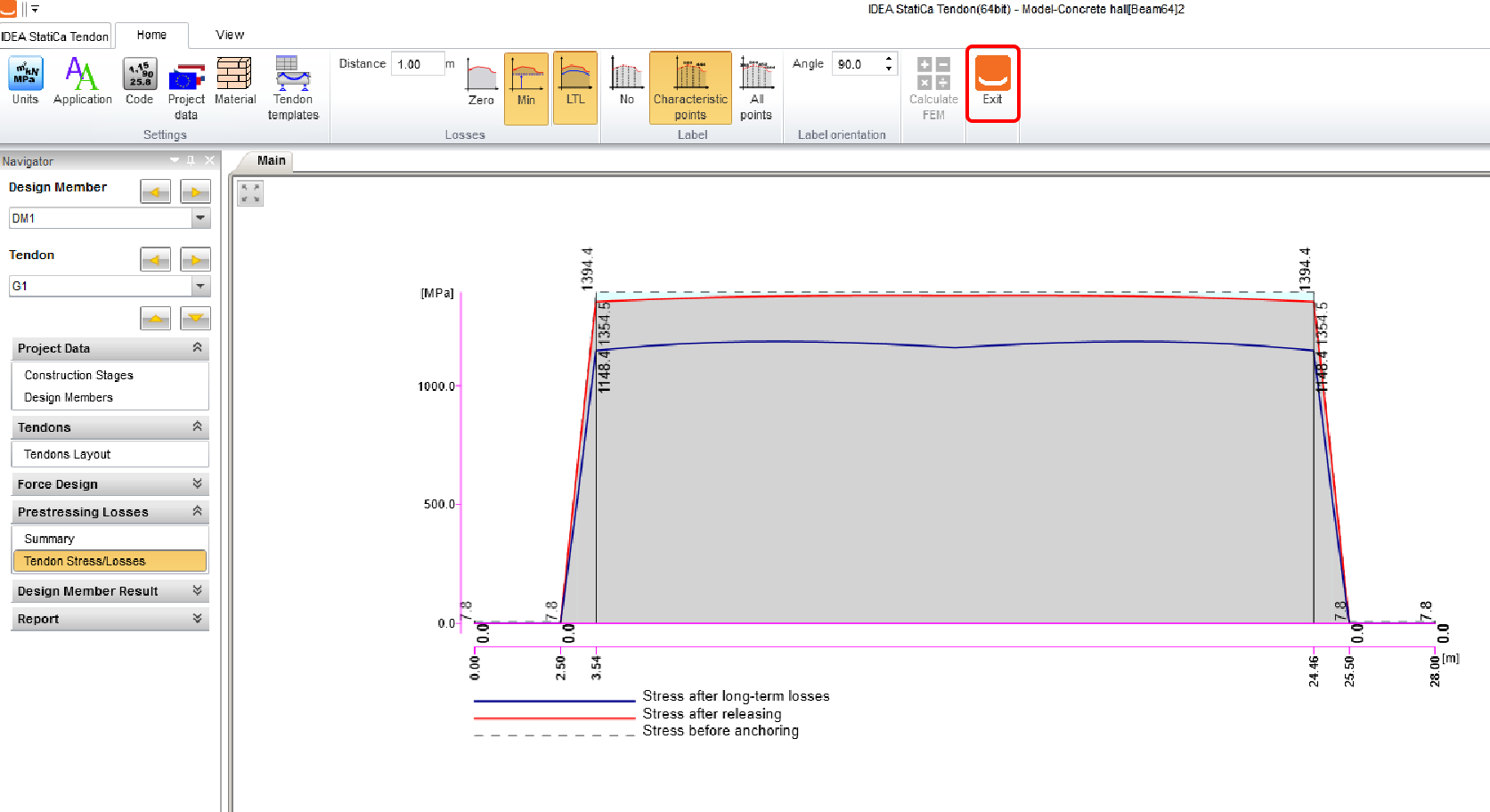The height and width of the screenshot is (812, 1490).
Task: Enable the Zero losses display
Action: [481, 82]
